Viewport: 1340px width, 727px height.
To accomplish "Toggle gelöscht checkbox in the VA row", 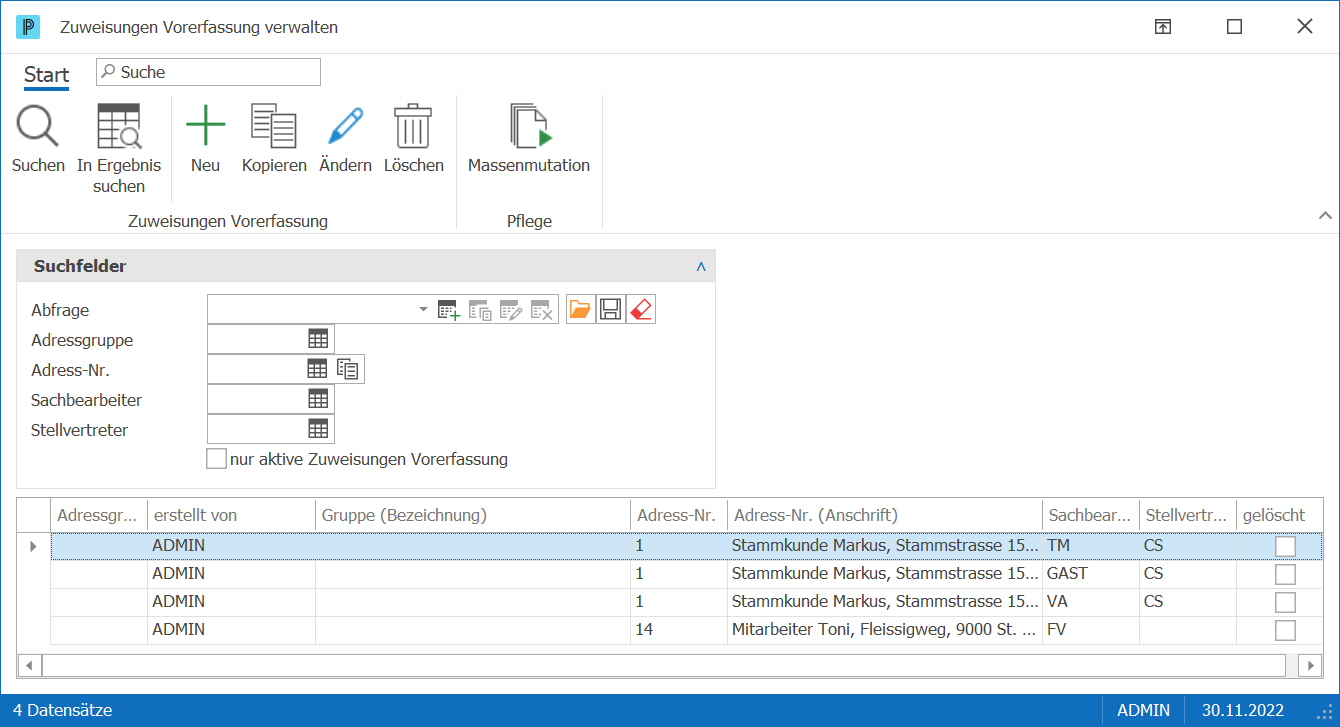I will pyautogui.click(x=1286, y=602).
